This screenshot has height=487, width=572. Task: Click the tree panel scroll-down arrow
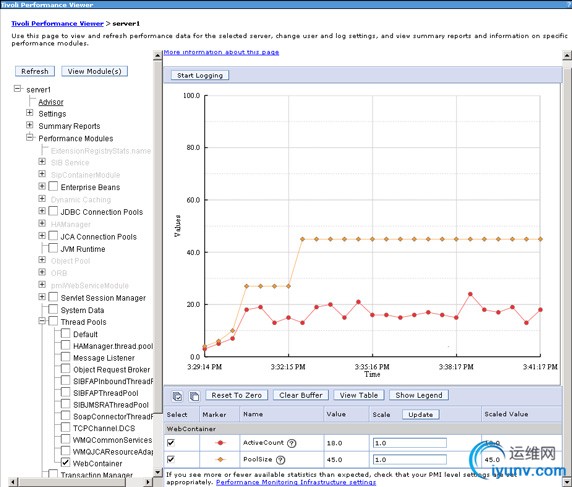pyautogui.click(x=158, y=473)
